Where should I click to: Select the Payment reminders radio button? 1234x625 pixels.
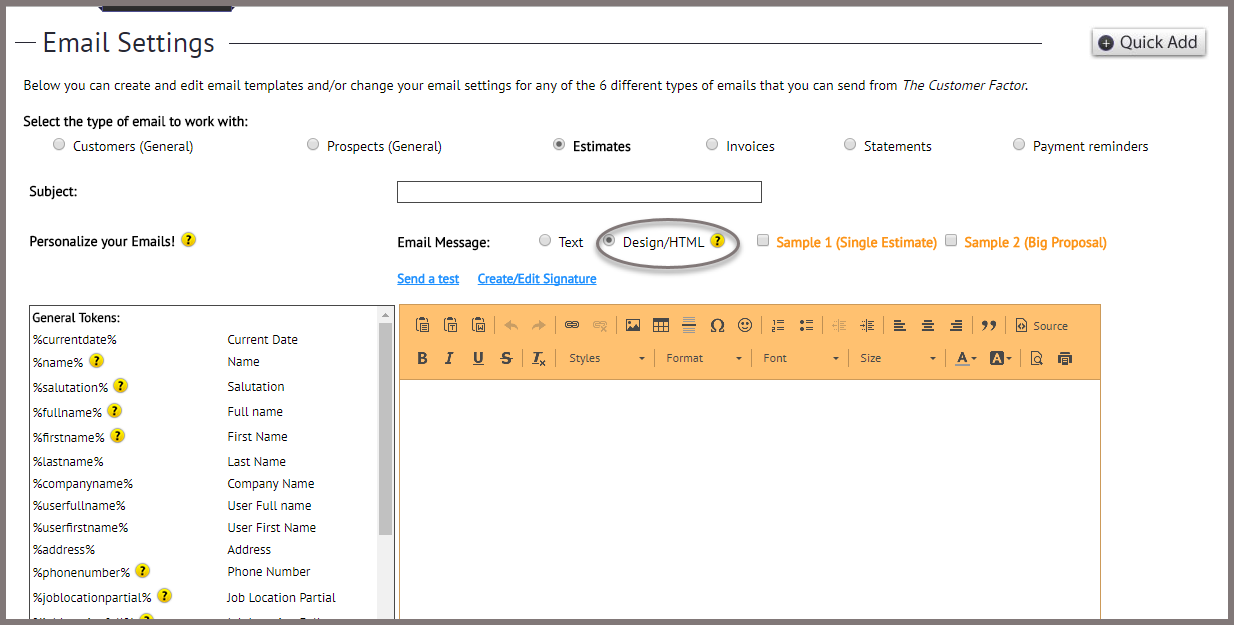coord(1019,144)
